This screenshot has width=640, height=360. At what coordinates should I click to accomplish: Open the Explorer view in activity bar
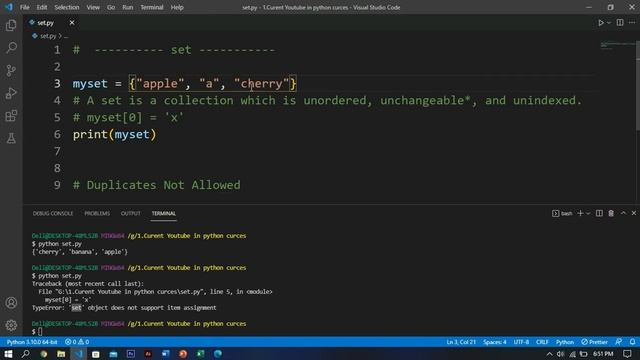[11, 26]
